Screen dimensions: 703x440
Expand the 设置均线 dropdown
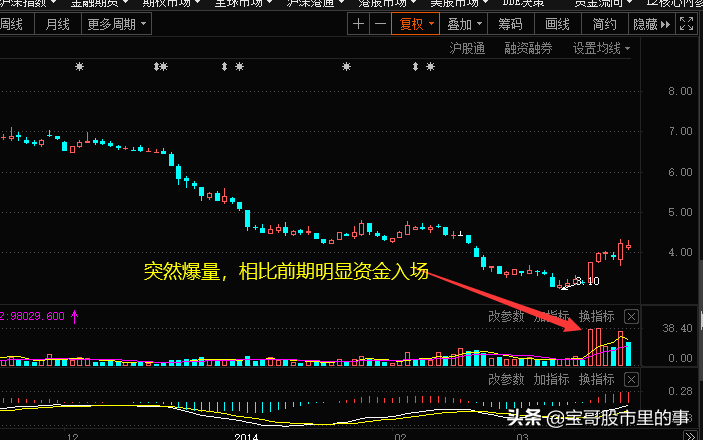[x=601, y=48]
